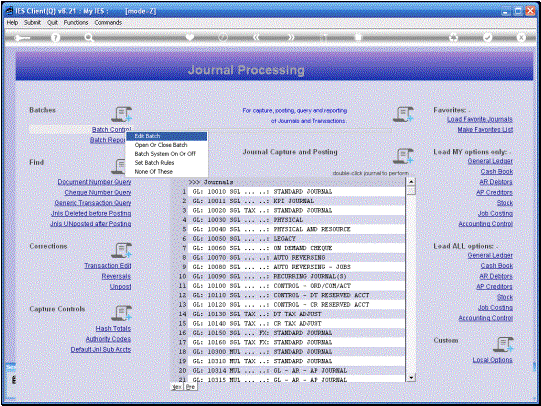Click the journals list scroll down arrow
The image size is (541, 406).
pos(411,377)
